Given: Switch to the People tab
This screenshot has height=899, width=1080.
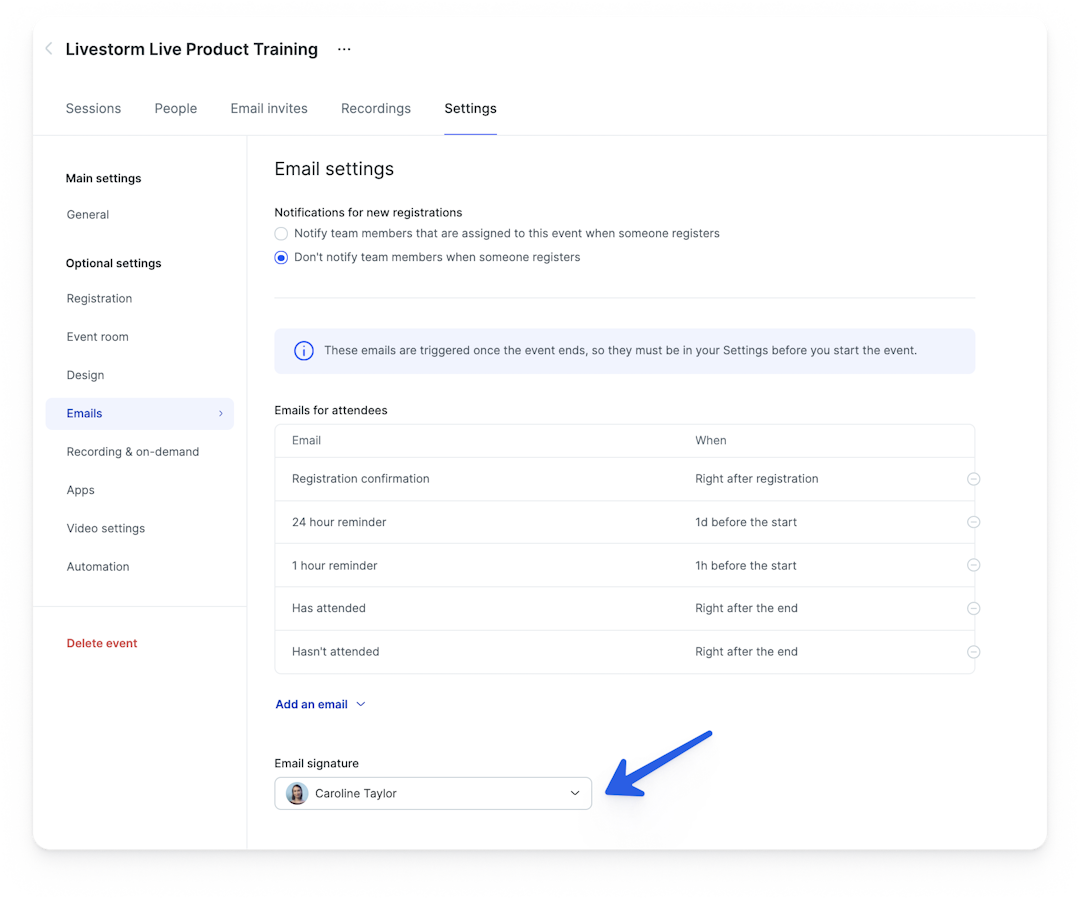Looking at the screenshot, I should 176,108.
